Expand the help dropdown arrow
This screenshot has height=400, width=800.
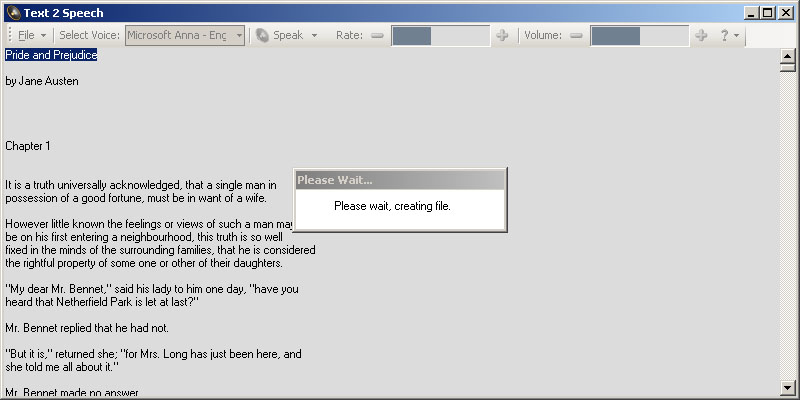tap(736, 36)
